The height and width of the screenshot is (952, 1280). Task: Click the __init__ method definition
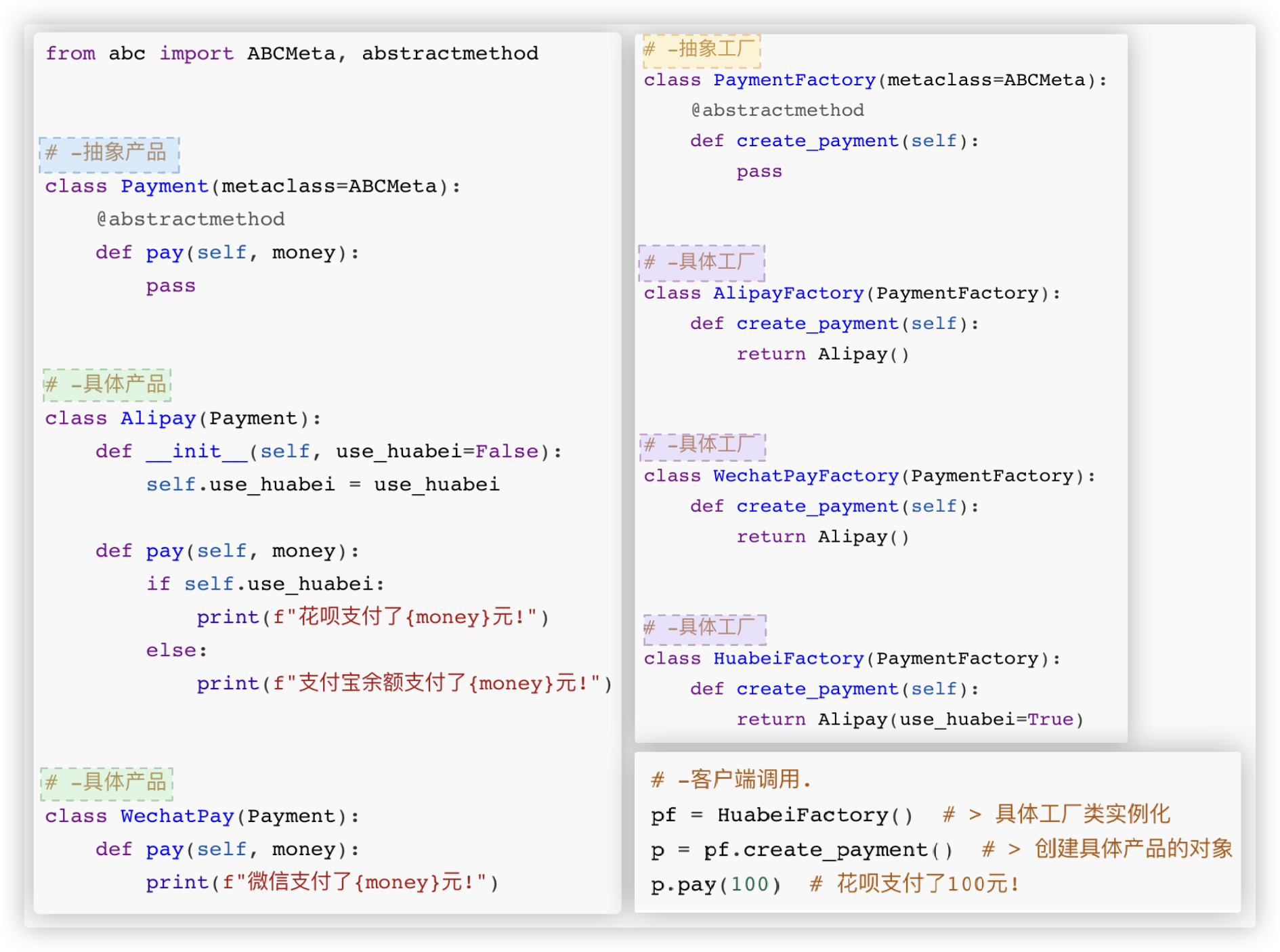click(328, 452)
